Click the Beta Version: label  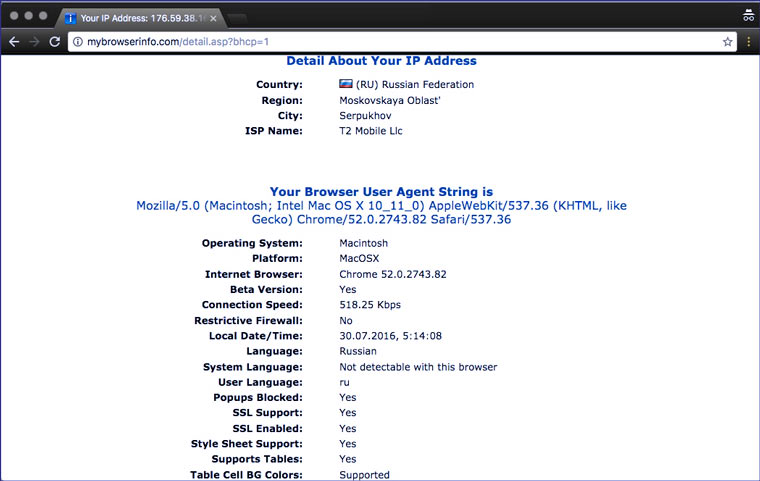(266, 289)
